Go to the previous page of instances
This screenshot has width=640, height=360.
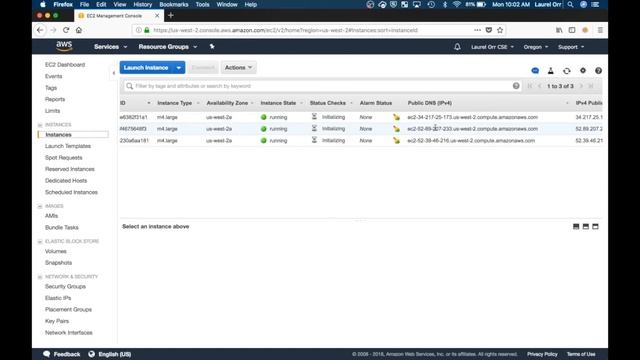coord(540,86)
